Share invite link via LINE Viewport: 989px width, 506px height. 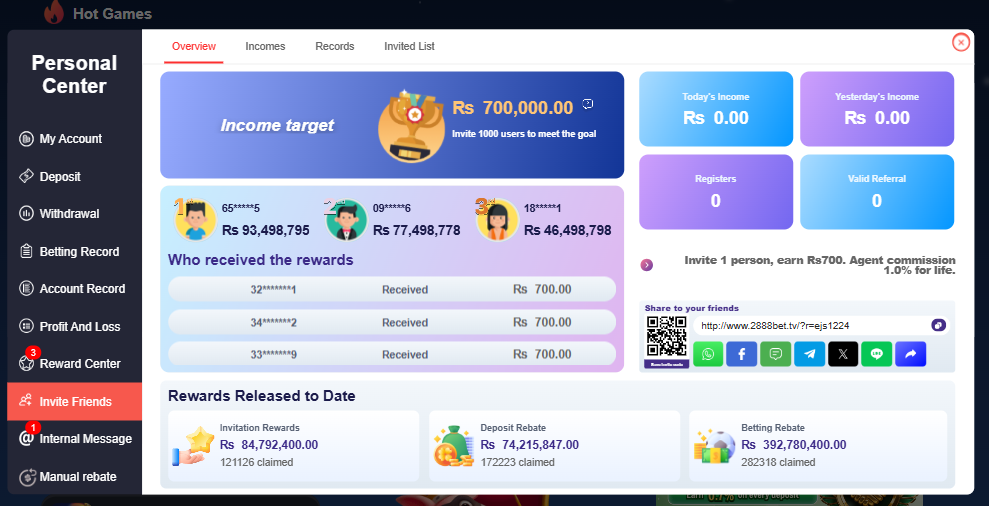click(x=877, y=354)
